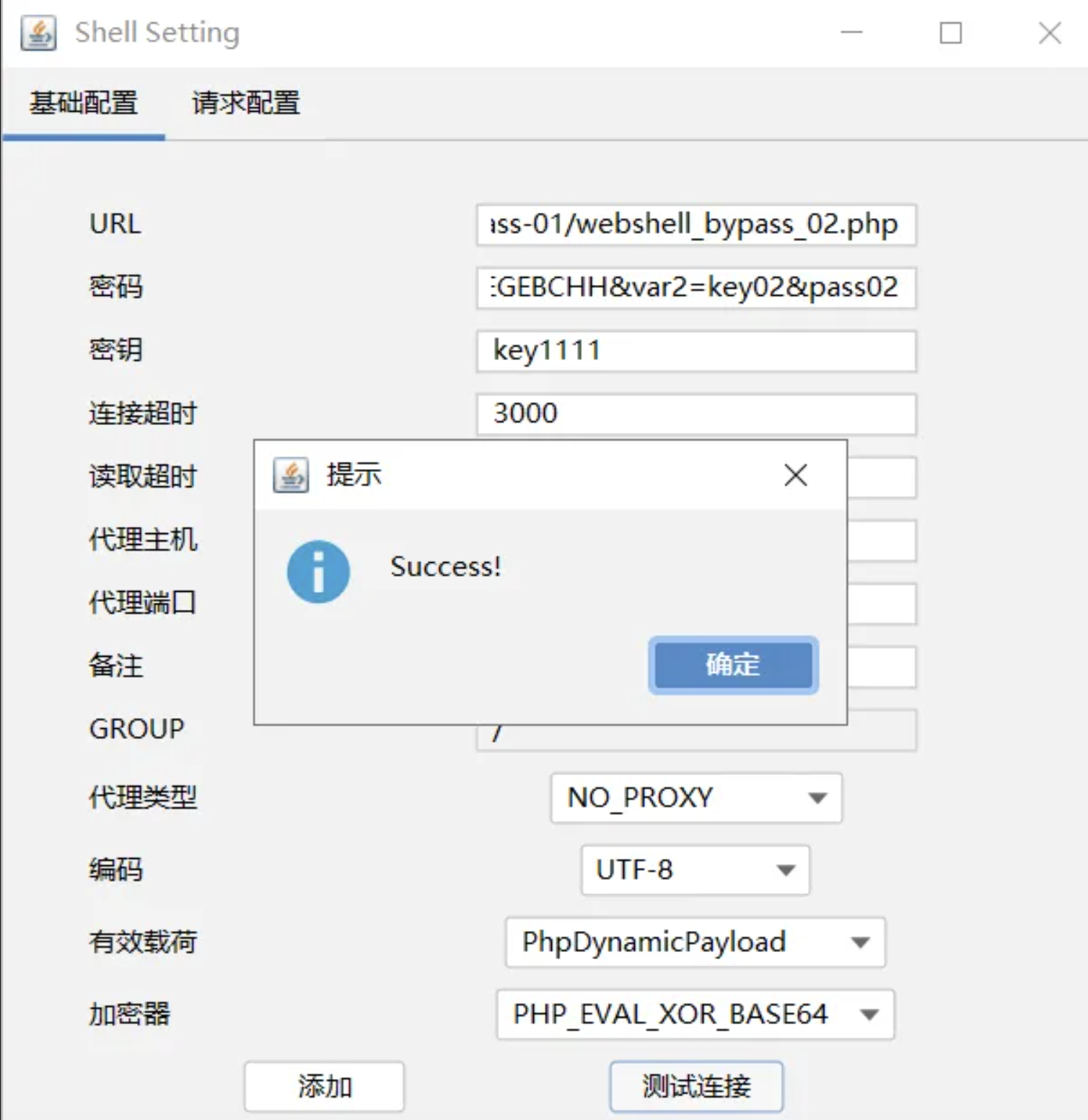Screen dimensions: 1088x1120
Task: Click the blue info icon beside Success!
Action: (318, 572)
